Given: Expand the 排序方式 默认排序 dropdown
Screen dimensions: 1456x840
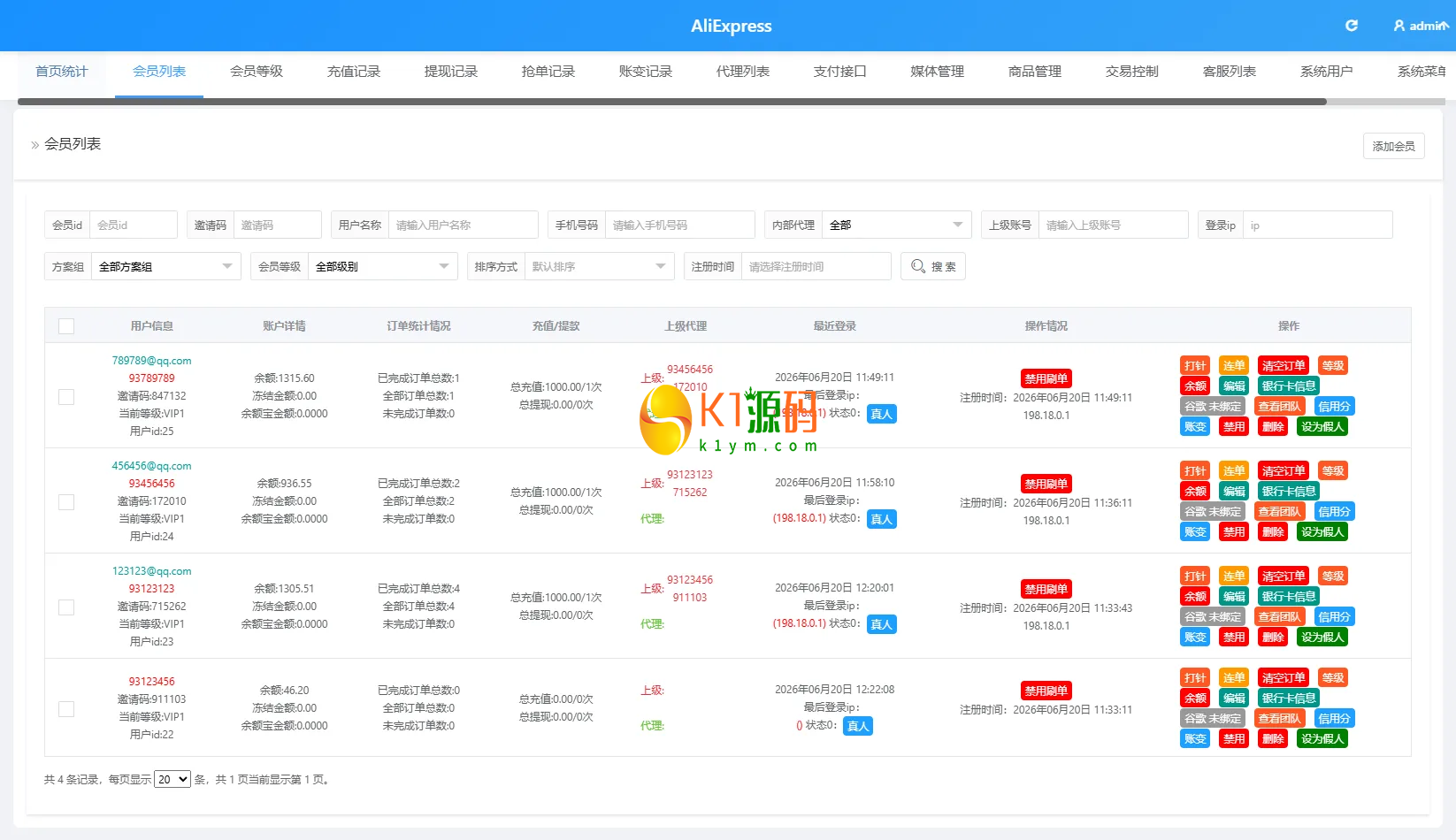Looking at the screenshot, I should (x=599, y=266).
